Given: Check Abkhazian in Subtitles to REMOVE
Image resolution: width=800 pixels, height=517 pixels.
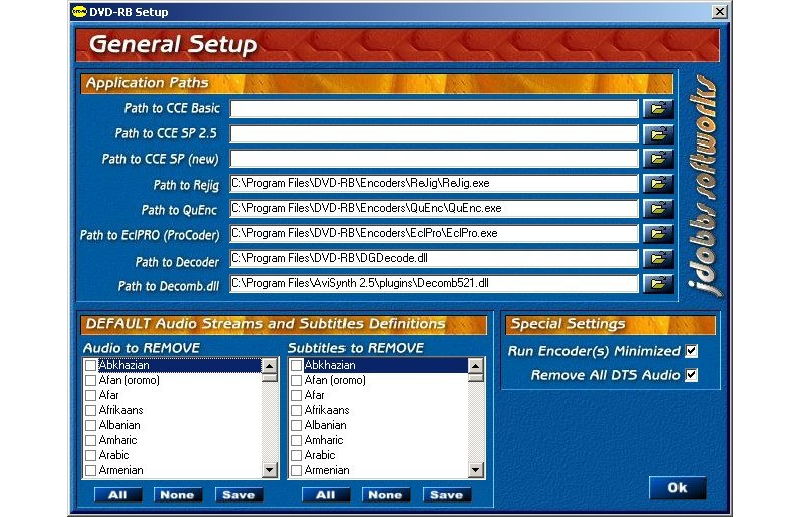Looking at the screenshot, I should coord(296,365).
